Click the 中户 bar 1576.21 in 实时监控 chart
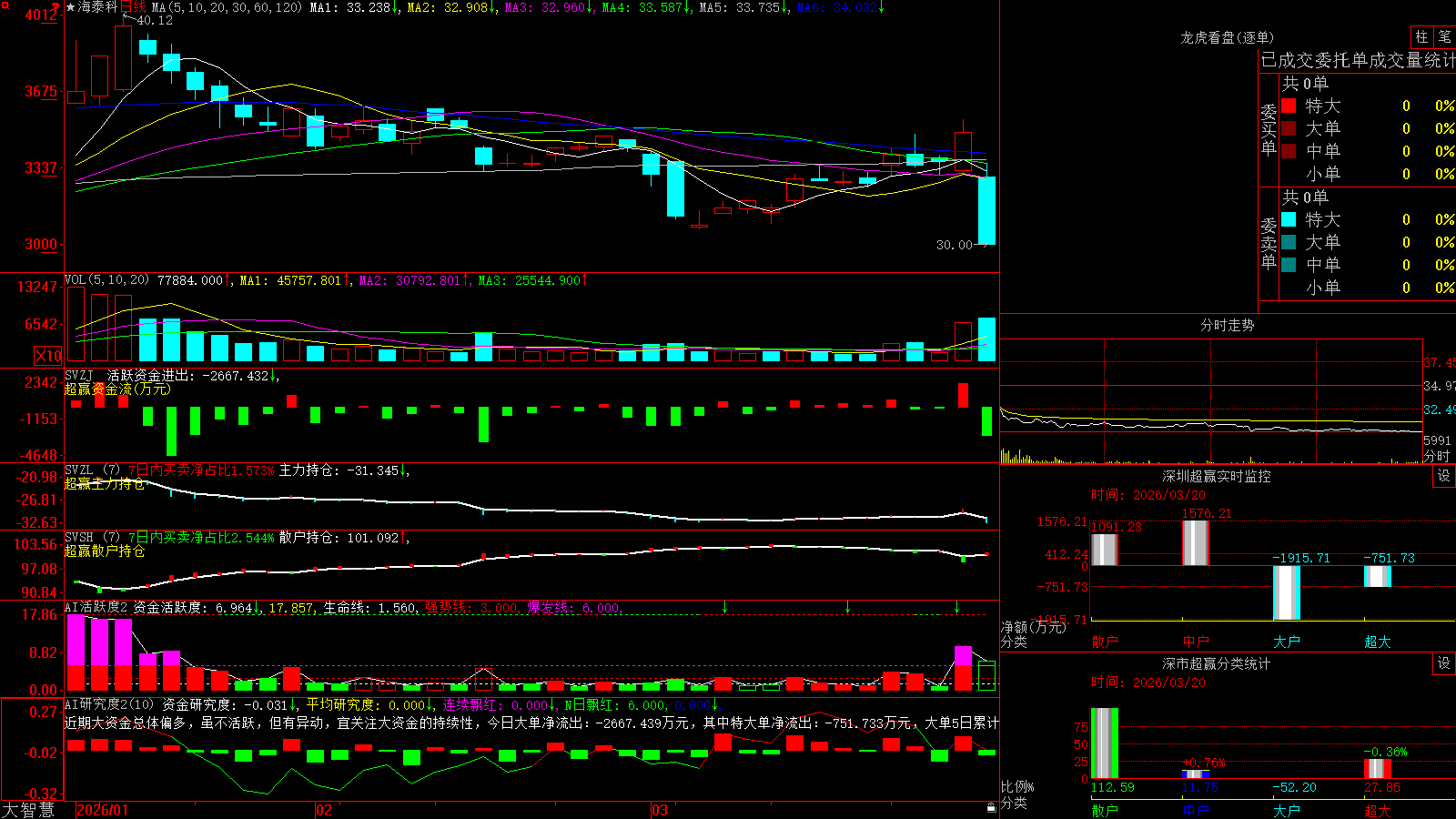The width and height of the screenshot is (1456, 819). click(1196, 543)
